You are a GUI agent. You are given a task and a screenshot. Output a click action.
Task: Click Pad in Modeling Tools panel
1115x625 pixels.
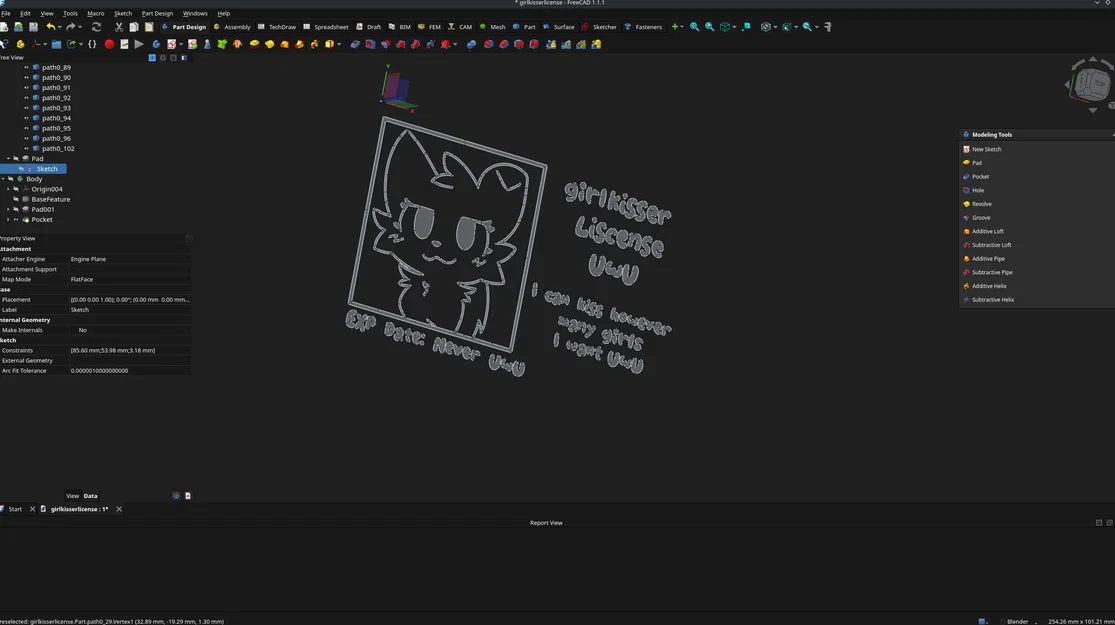tap(976, 163)
